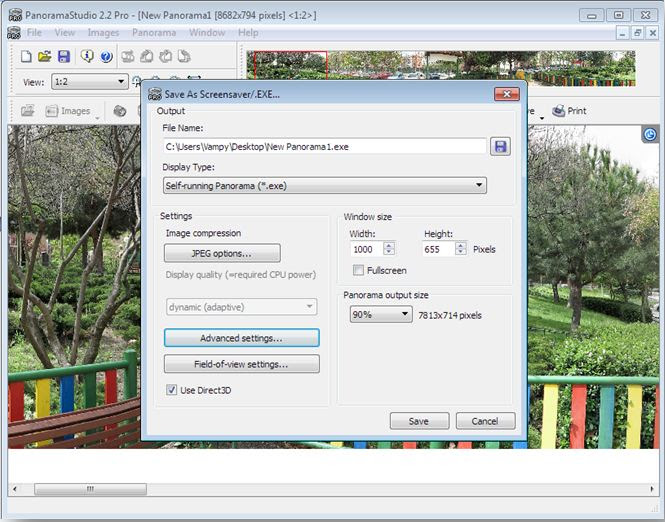Click the 'Display quality (=required CPU power)' label
Image resolution: width=665 pixels, height=522 pixels.
pos(240,274)
